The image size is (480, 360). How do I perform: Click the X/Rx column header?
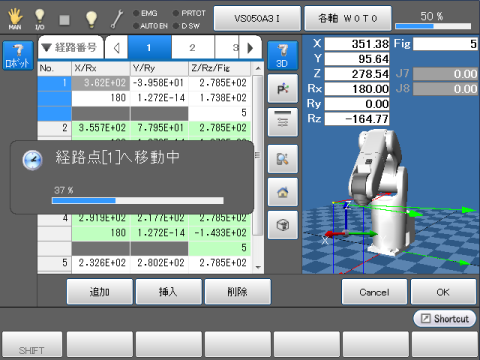(101, 68)
